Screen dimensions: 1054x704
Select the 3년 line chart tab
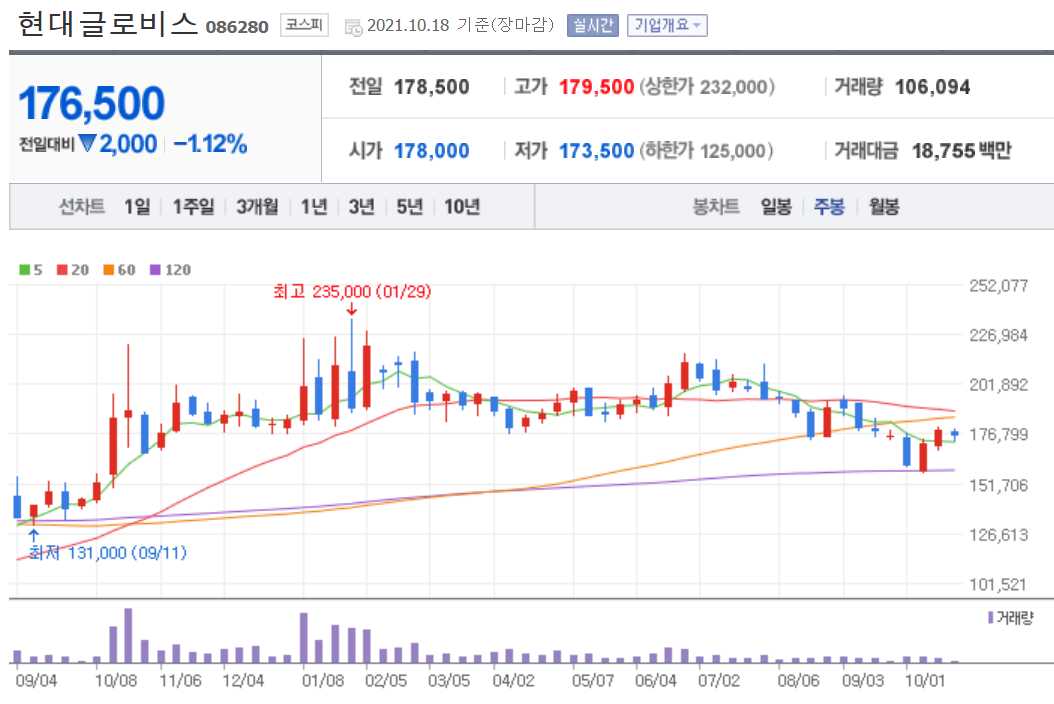(x=362, y=206)
